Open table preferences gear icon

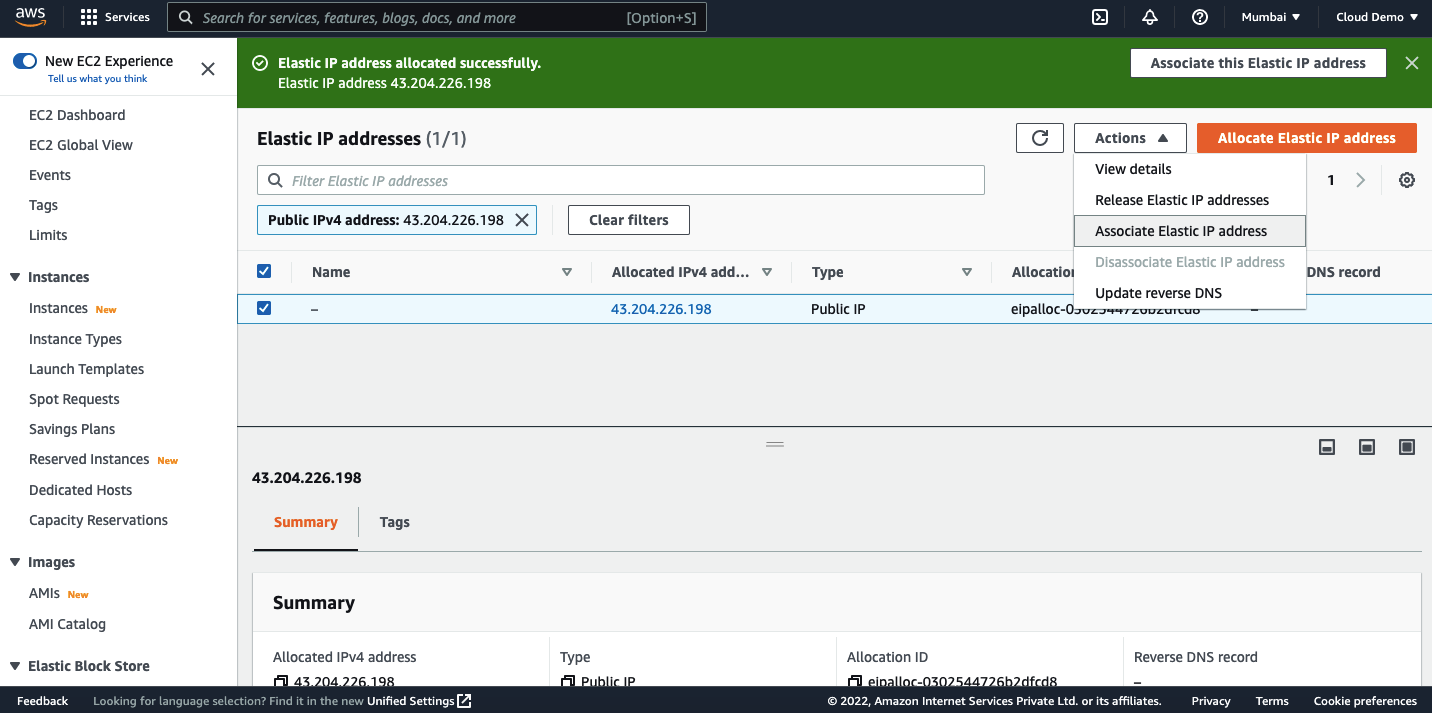1407,180
